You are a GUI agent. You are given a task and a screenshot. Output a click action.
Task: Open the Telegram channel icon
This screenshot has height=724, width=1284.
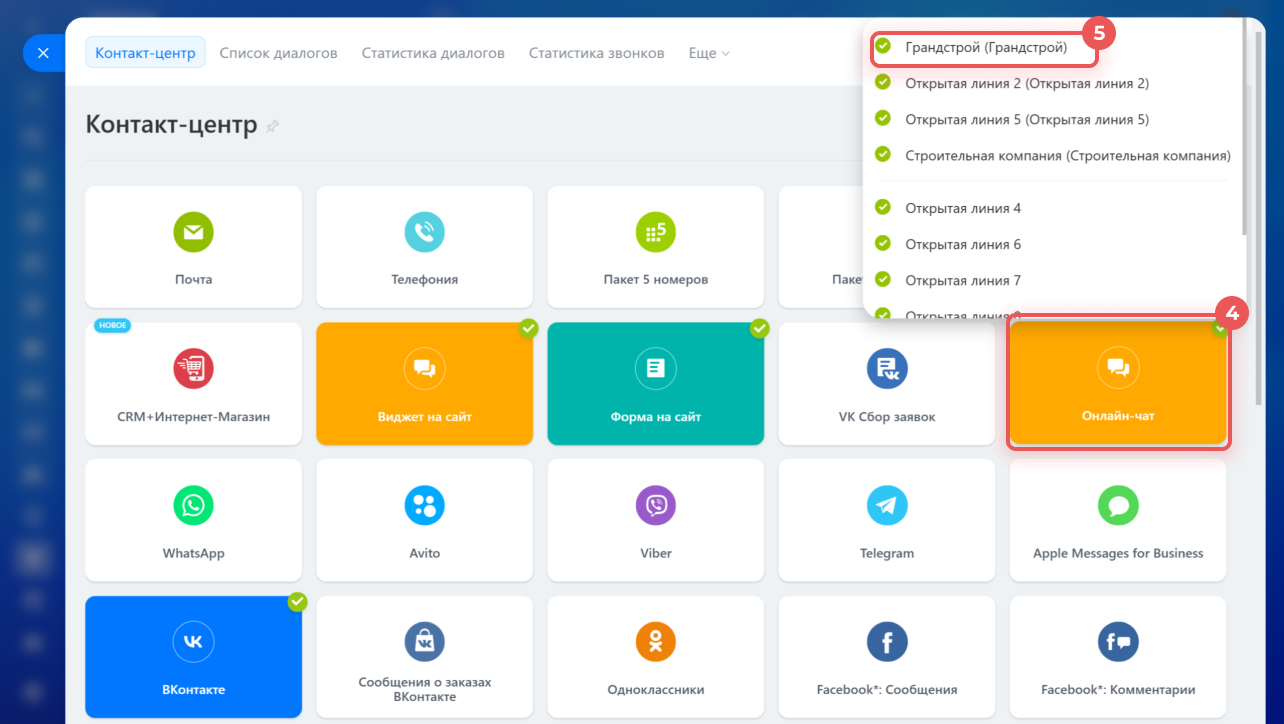pos(887,505)
